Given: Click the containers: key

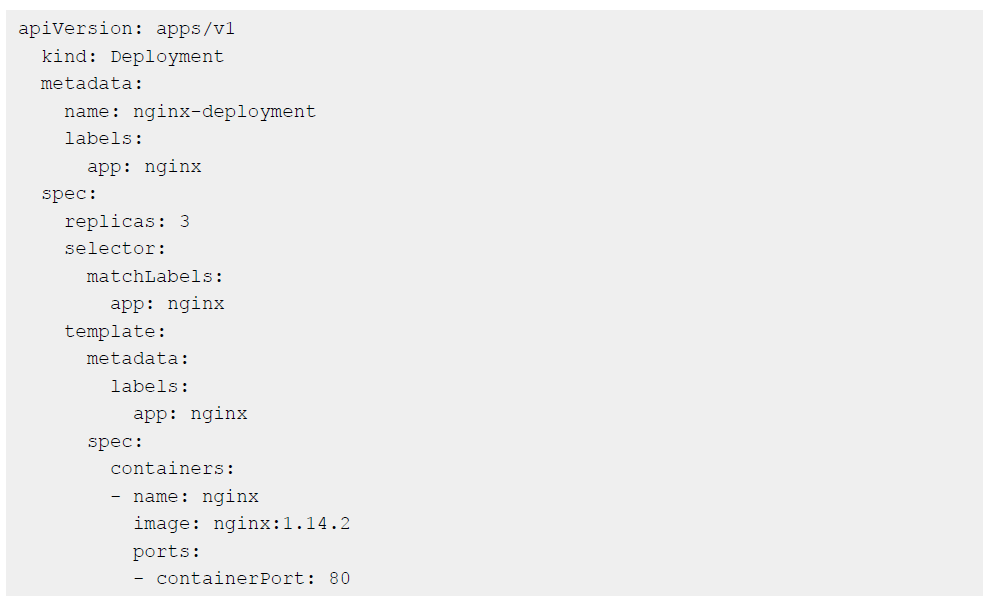Looking at the screenshot, I should pyautogui.click(x=172, y=468).
